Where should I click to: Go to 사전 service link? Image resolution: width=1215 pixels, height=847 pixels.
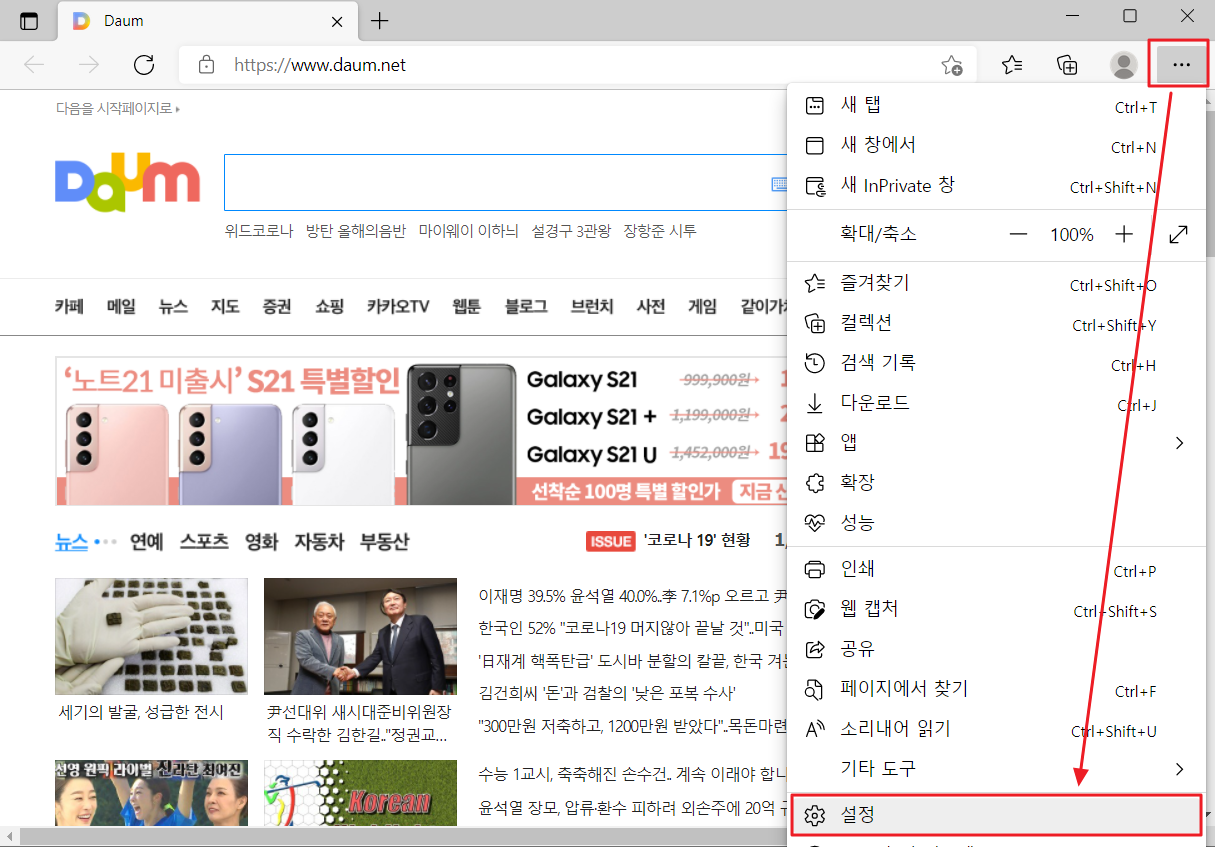651,306
